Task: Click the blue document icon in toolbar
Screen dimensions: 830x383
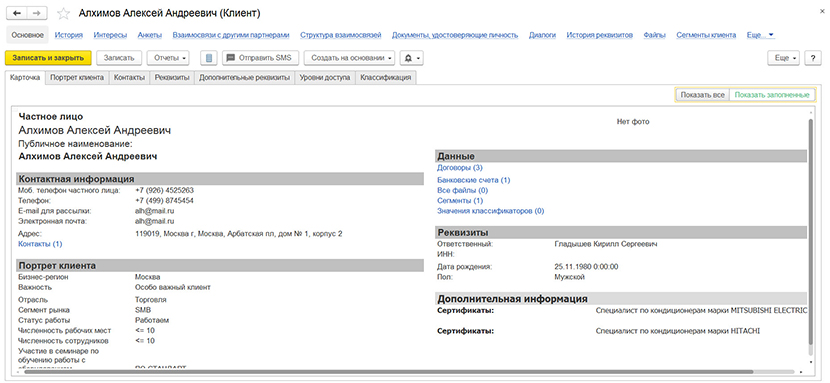Action: (209, 58)
